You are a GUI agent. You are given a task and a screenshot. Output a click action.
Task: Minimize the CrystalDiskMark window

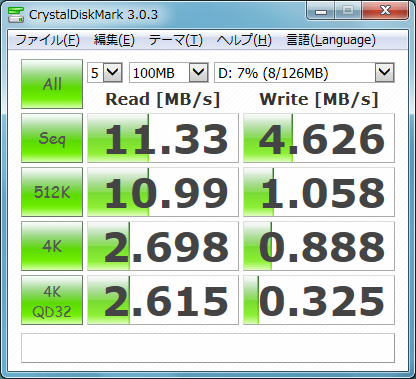pyautogui.click(x=321, y=11)
